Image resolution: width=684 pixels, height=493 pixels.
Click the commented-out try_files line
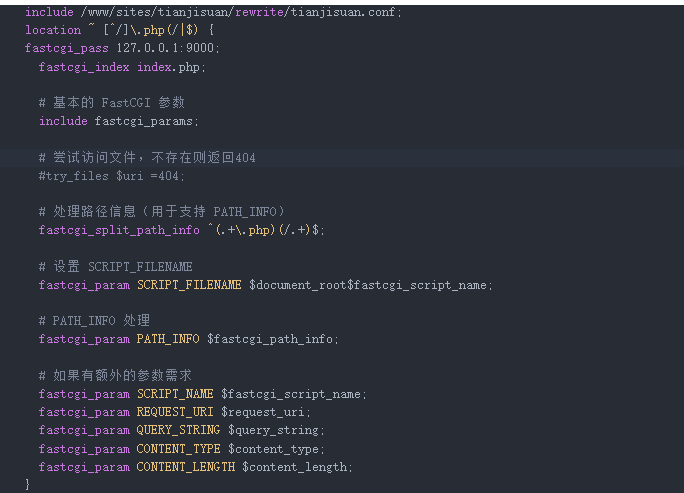point(111,176)
